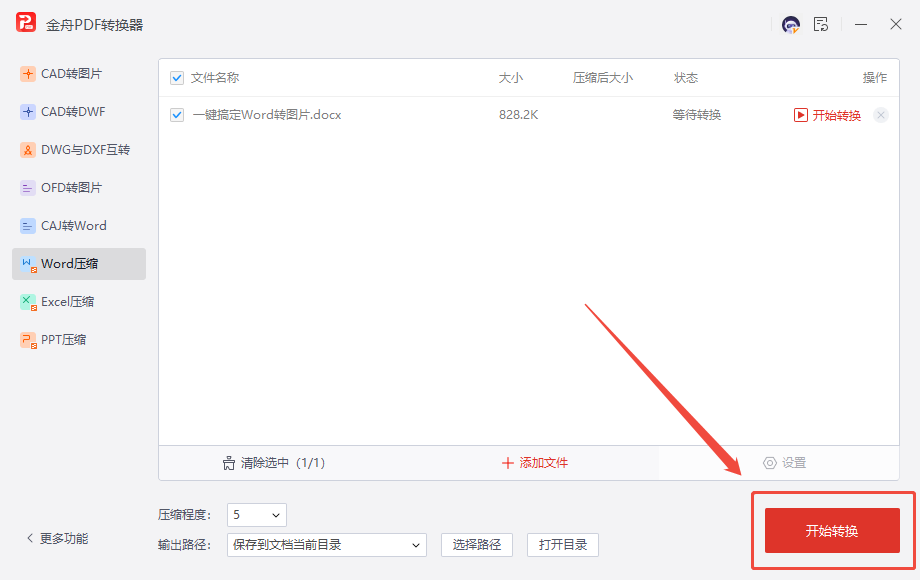This screenshot has width=920, height=580.
Task: Click 开始转换 link in the file row
Action: [x=836, y=116]
